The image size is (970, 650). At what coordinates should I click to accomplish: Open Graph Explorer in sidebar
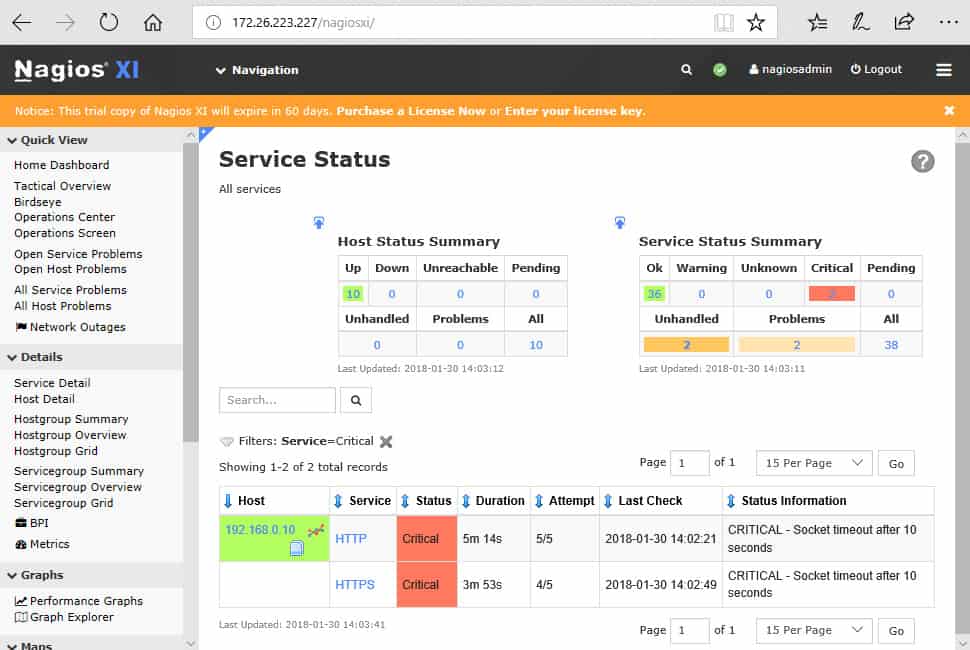pyautogui.click(x=64, y=617)
